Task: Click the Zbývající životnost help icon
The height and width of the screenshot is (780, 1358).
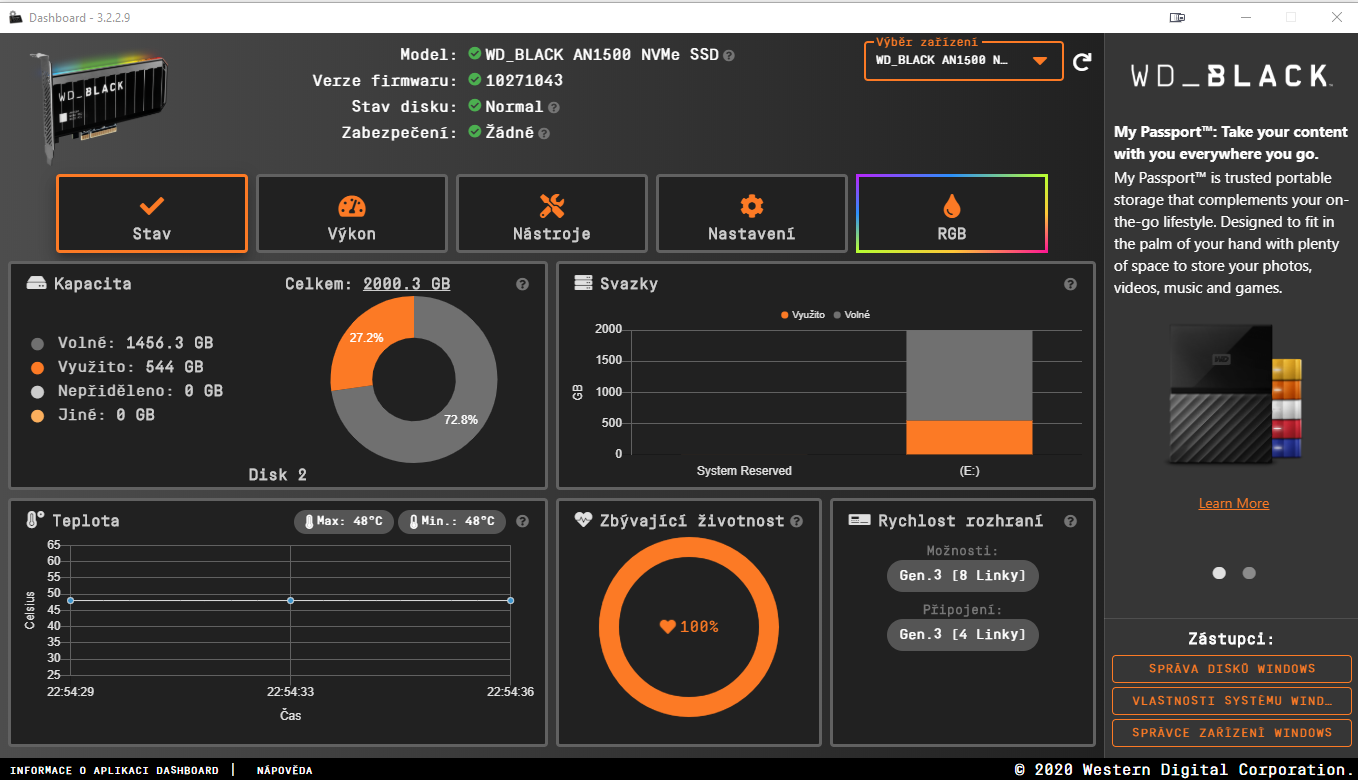Action: tap(796, 521)
